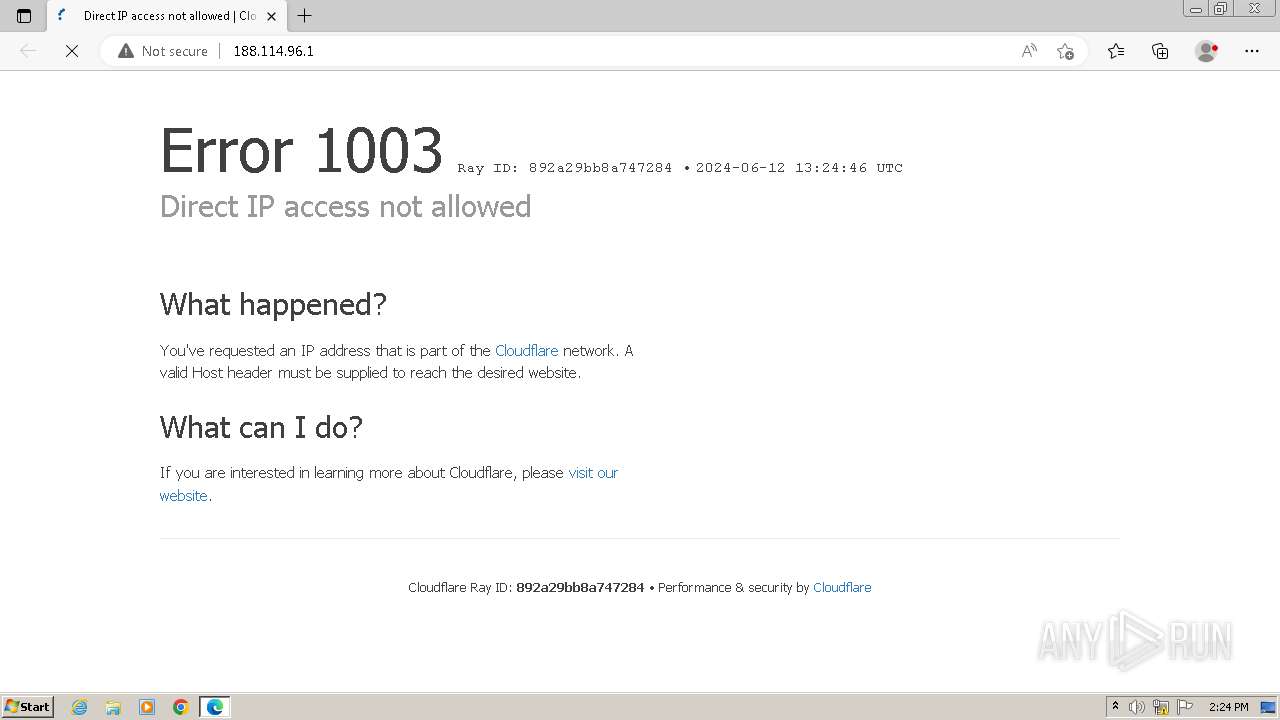
Task: Open the Cloudflare link in the footer
Action: [x=842, y=587]
